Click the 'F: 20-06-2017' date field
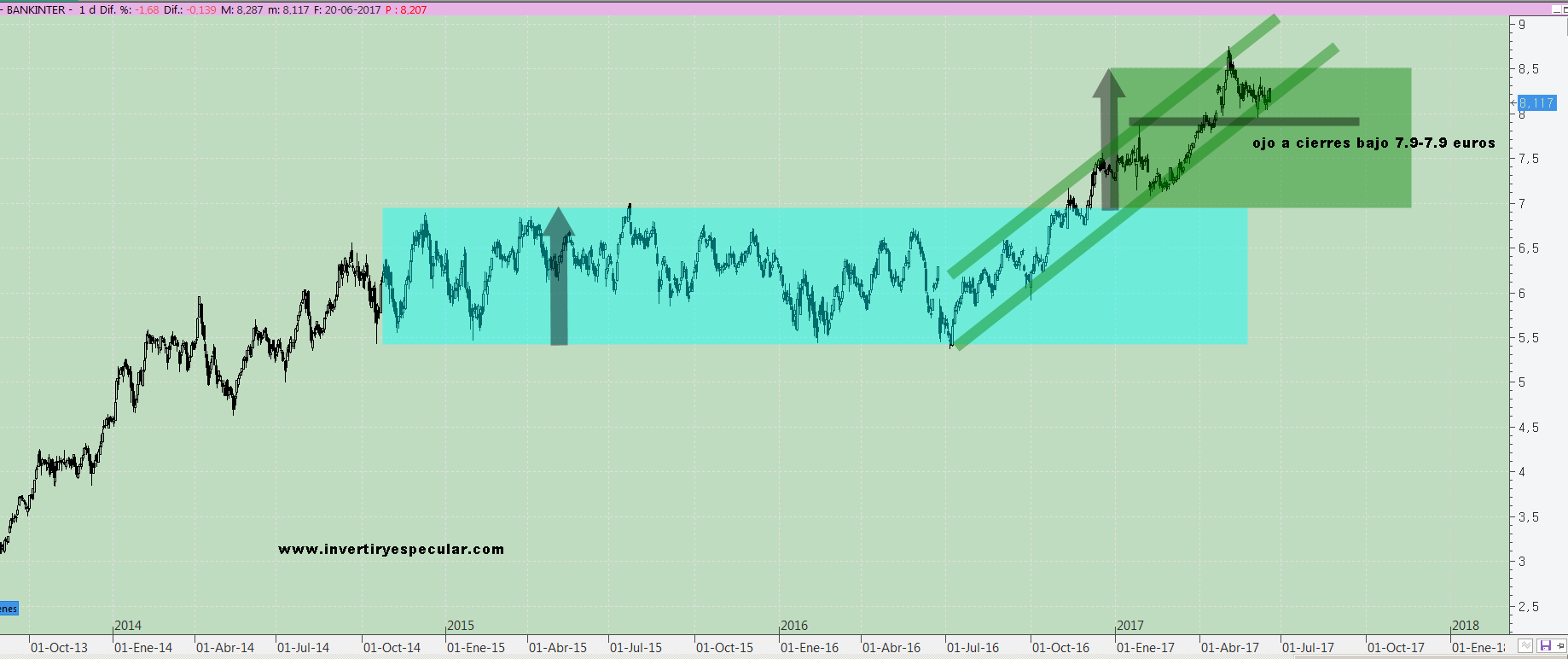Screen dimensions: 1568x659 coord(346,10)
